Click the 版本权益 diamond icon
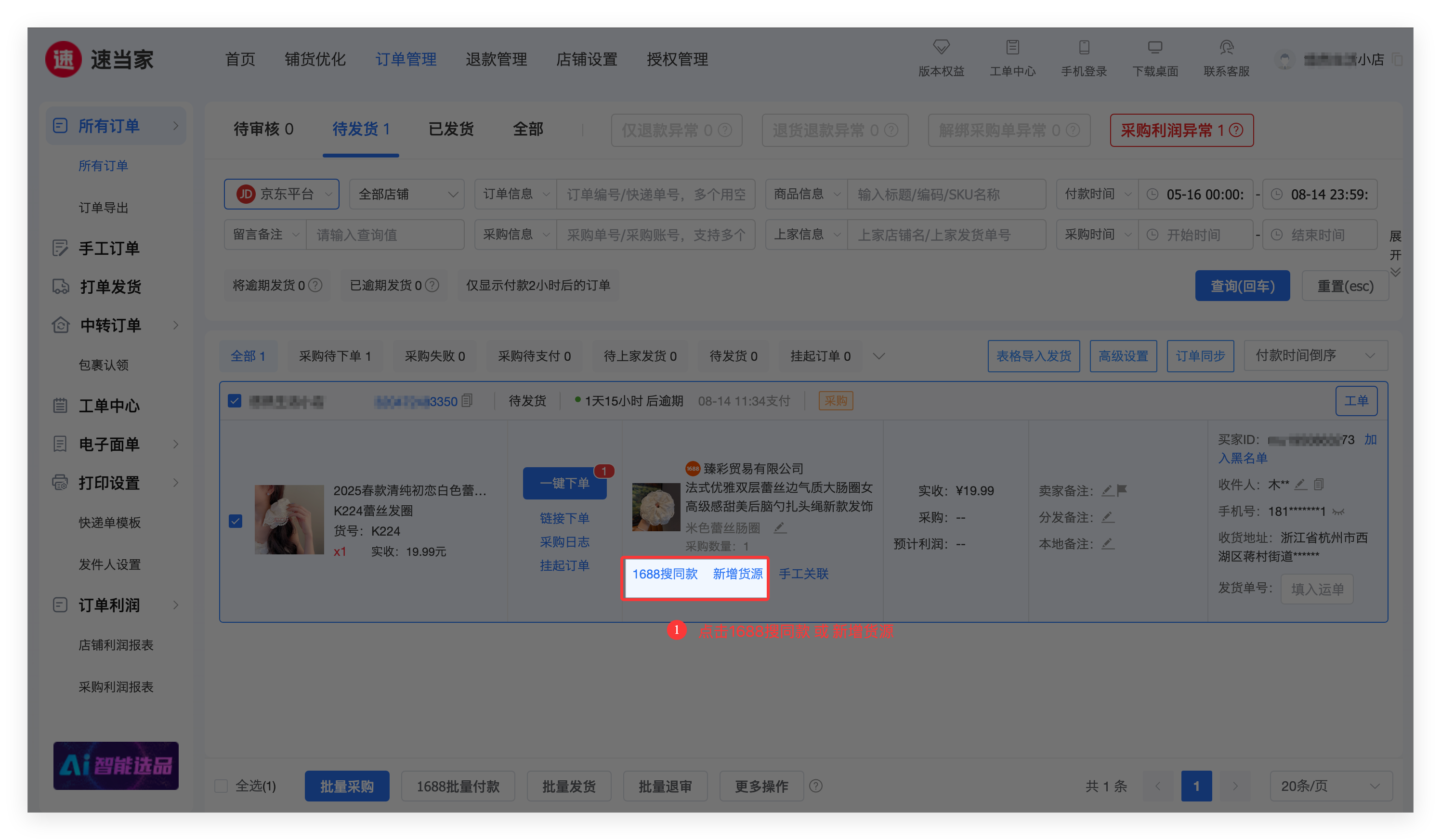Viewport: 1441px width, 840px height. (x=941, y=47)
